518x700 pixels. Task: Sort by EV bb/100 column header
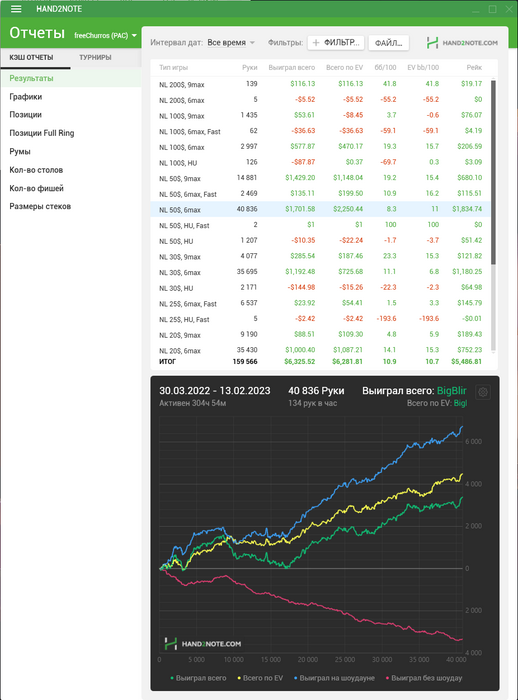(x=423, y=67)
